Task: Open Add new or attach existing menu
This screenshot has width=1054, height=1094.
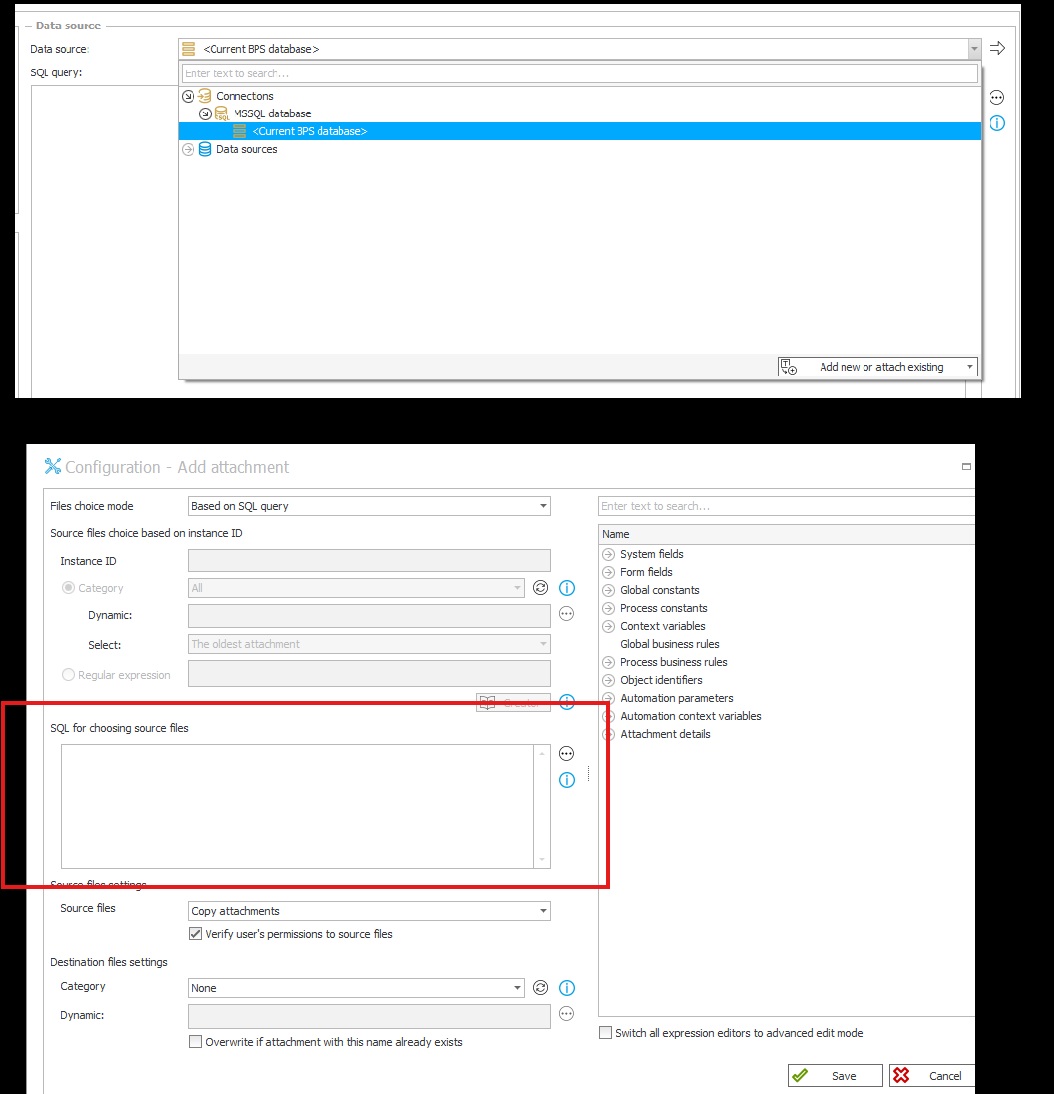Action: [x=877, y=367]
